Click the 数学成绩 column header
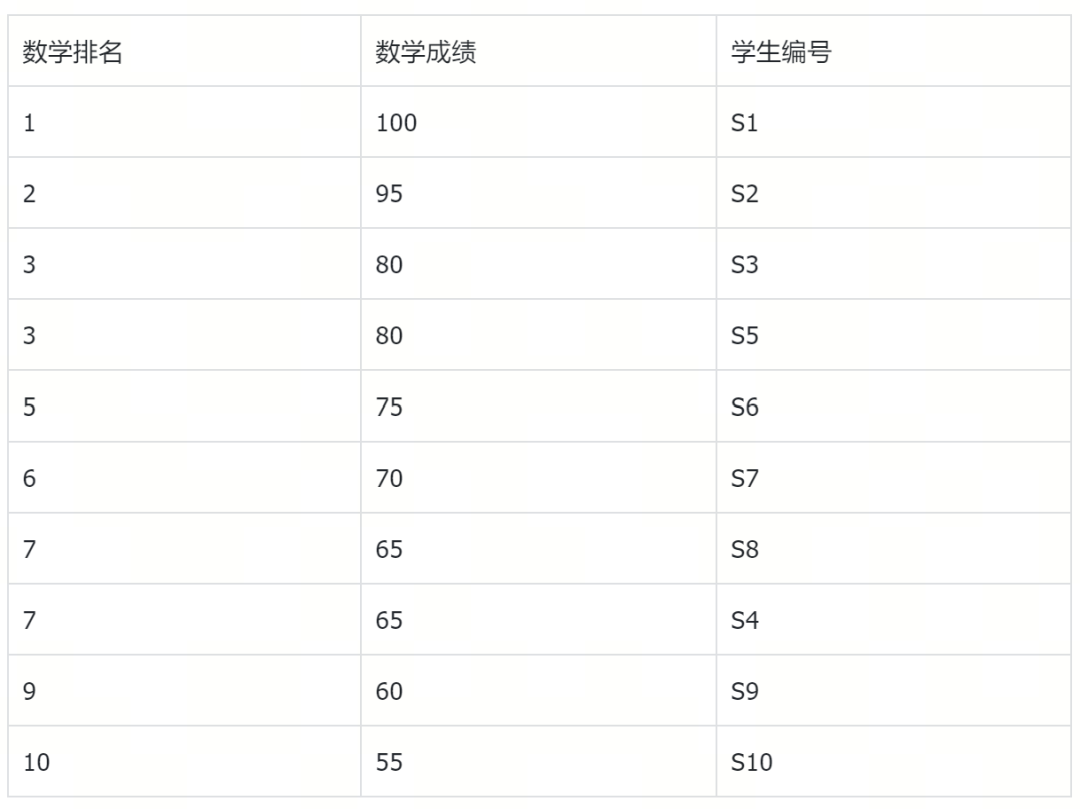This screenshot has height=809, width=1080. 425,53
